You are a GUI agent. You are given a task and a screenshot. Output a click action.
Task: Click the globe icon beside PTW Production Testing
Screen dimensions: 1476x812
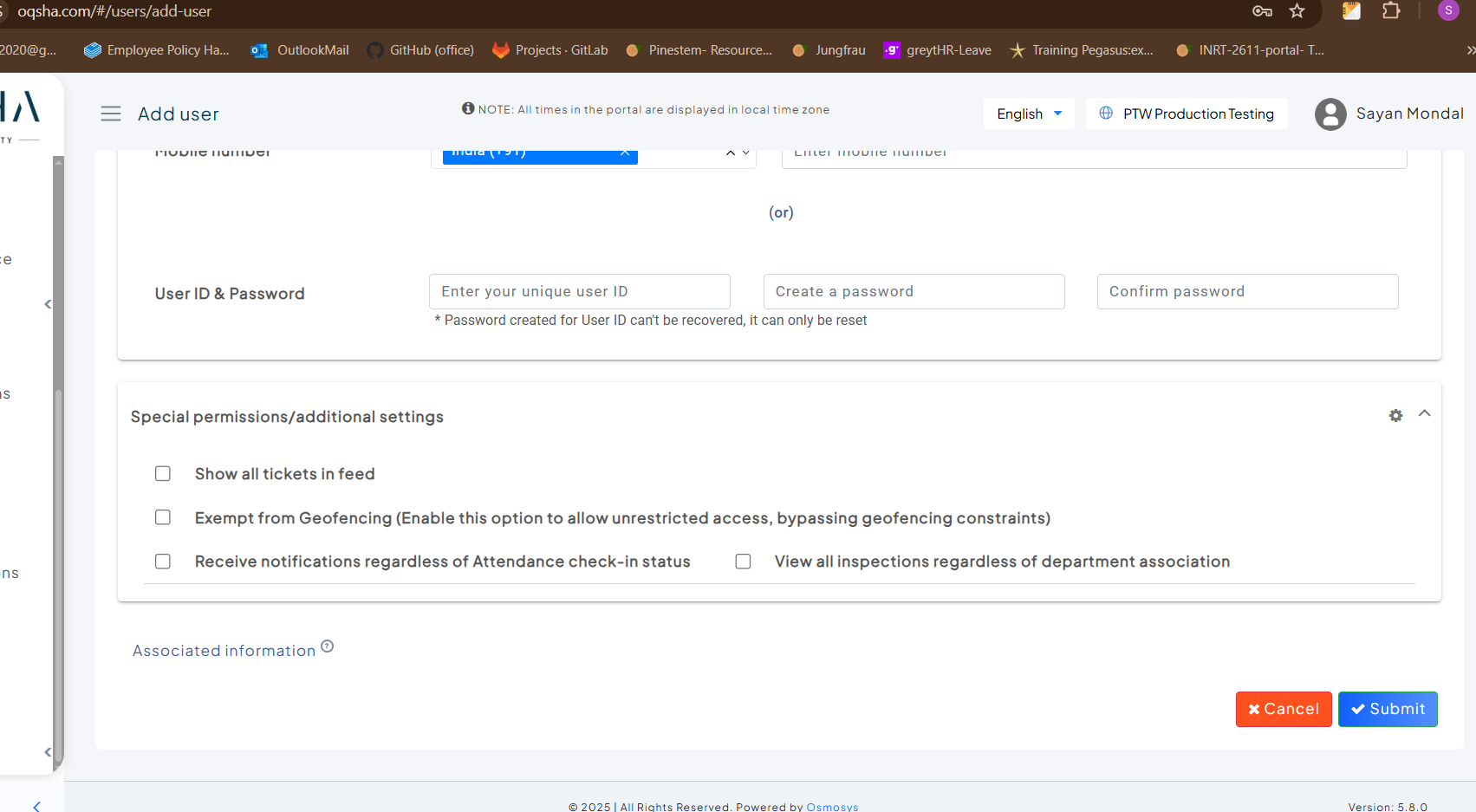[1106, 114]
